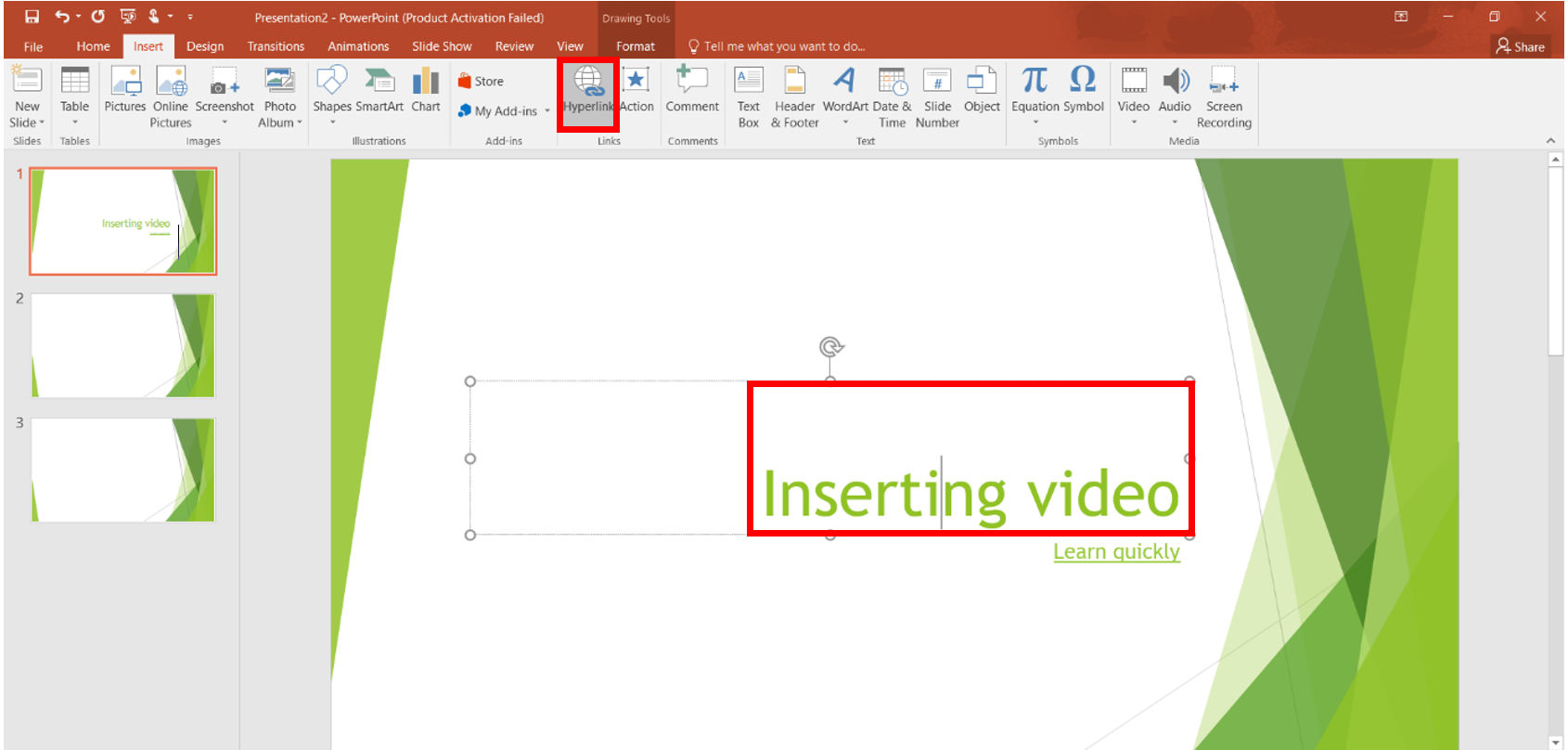Insert WordArt text
Viewport: 1568px width, 750px height.
tap(845, 97)
